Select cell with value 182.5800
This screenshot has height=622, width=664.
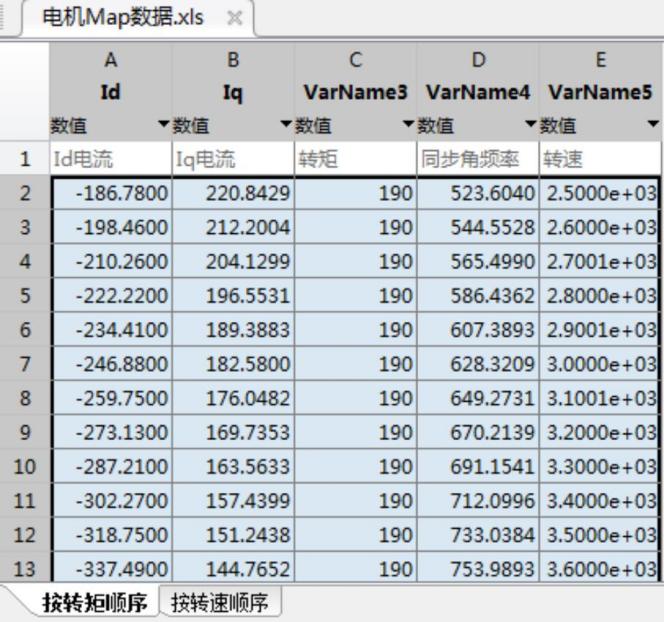point(233,364)
